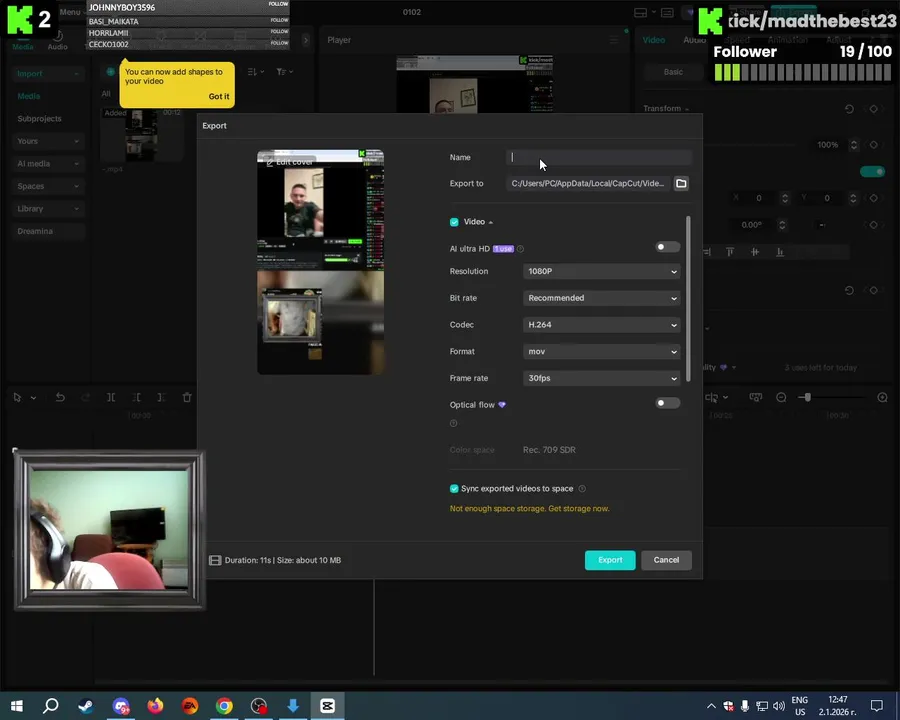Collapse the Video section arrow
The width and height of the screenshot is (900, 720).
[x=491, y=222]
